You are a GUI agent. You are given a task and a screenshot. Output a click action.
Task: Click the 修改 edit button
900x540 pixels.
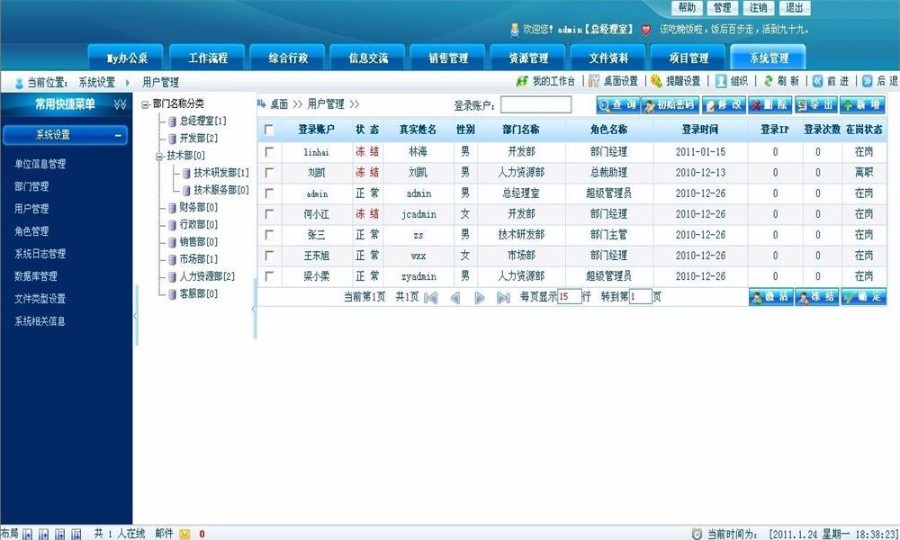[x=724, y=105]
